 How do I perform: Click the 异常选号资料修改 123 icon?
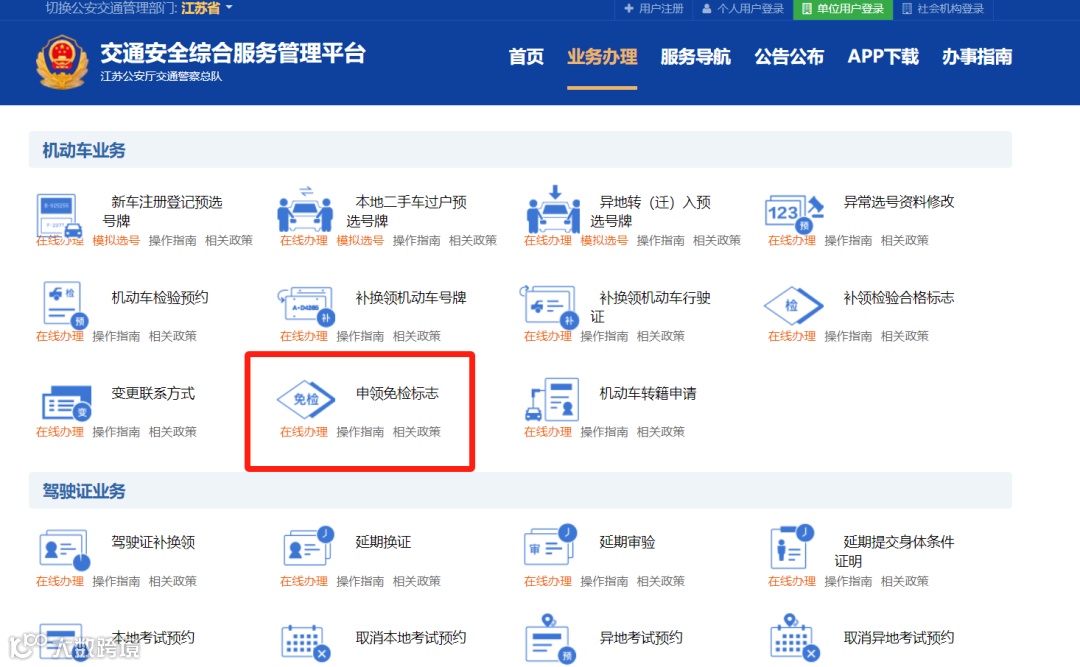tap(794, 213)
